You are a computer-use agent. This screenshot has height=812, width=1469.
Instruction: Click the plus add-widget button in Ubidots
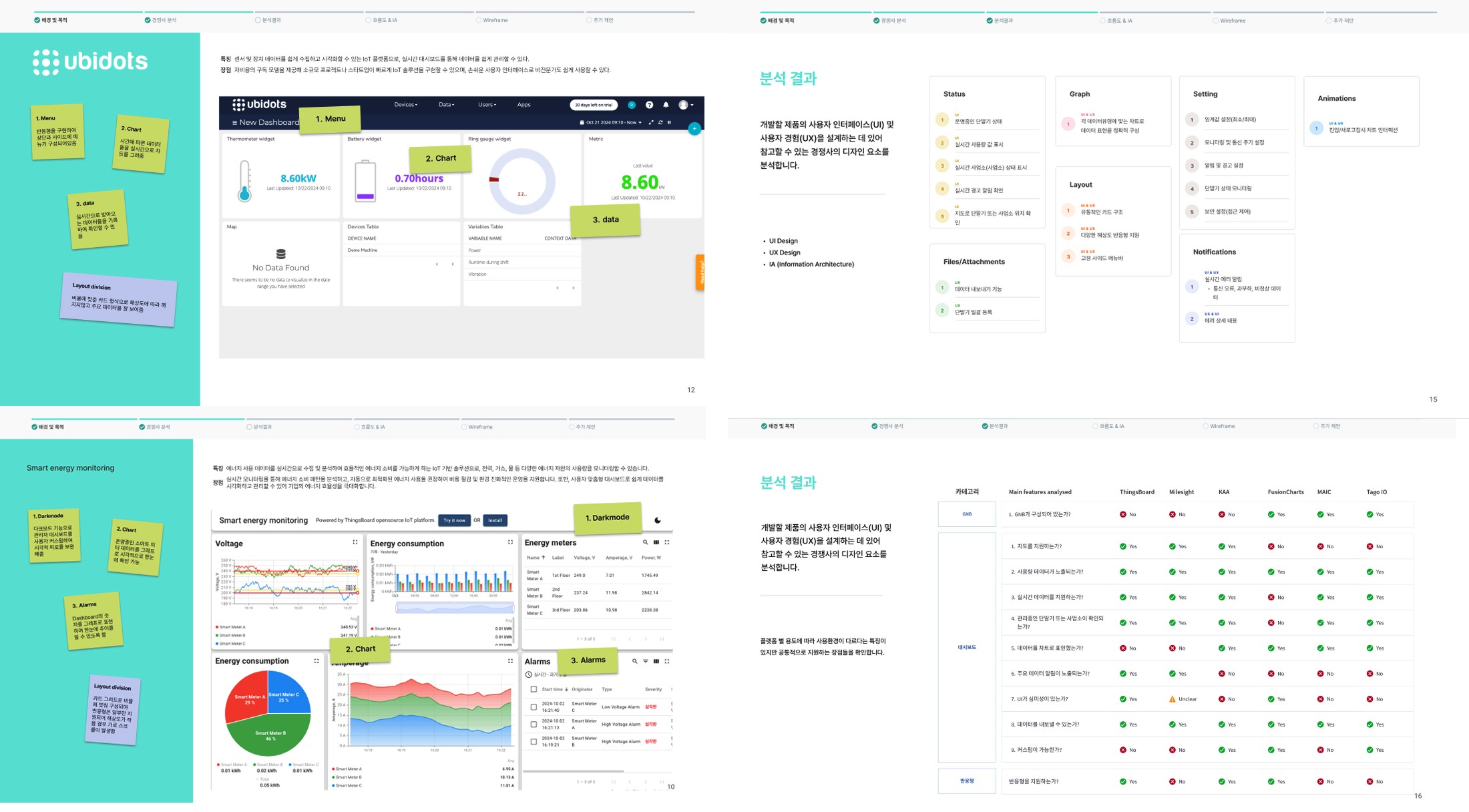point(694,128)
